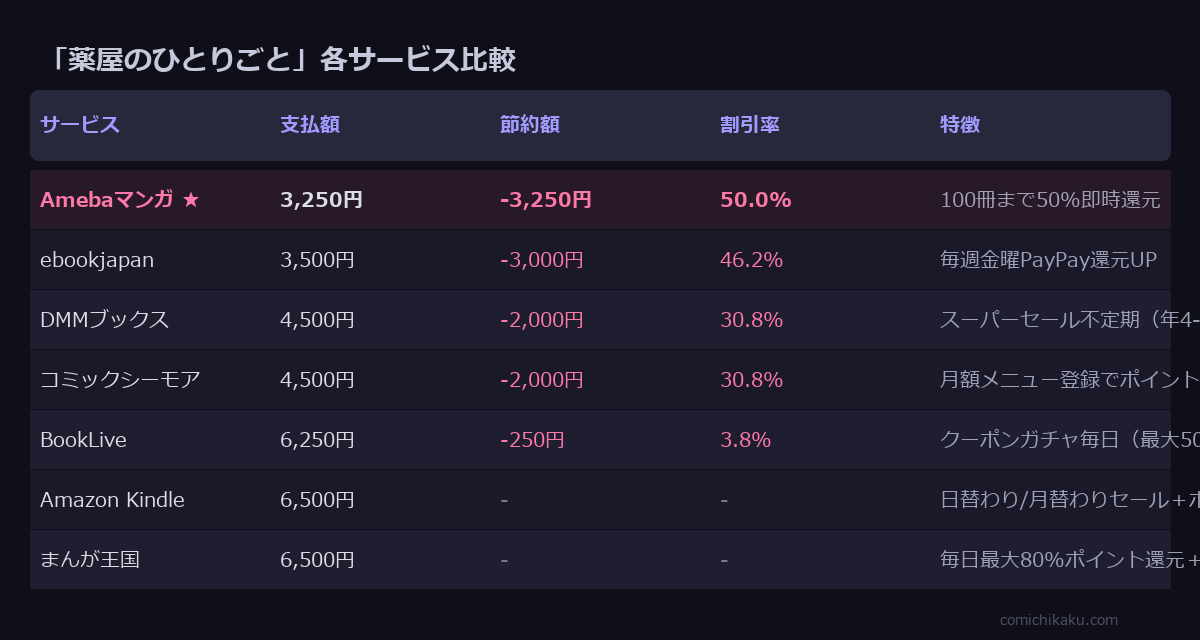Click the ebookjapan row label
1200x640 pixels.
pos(97,260)
